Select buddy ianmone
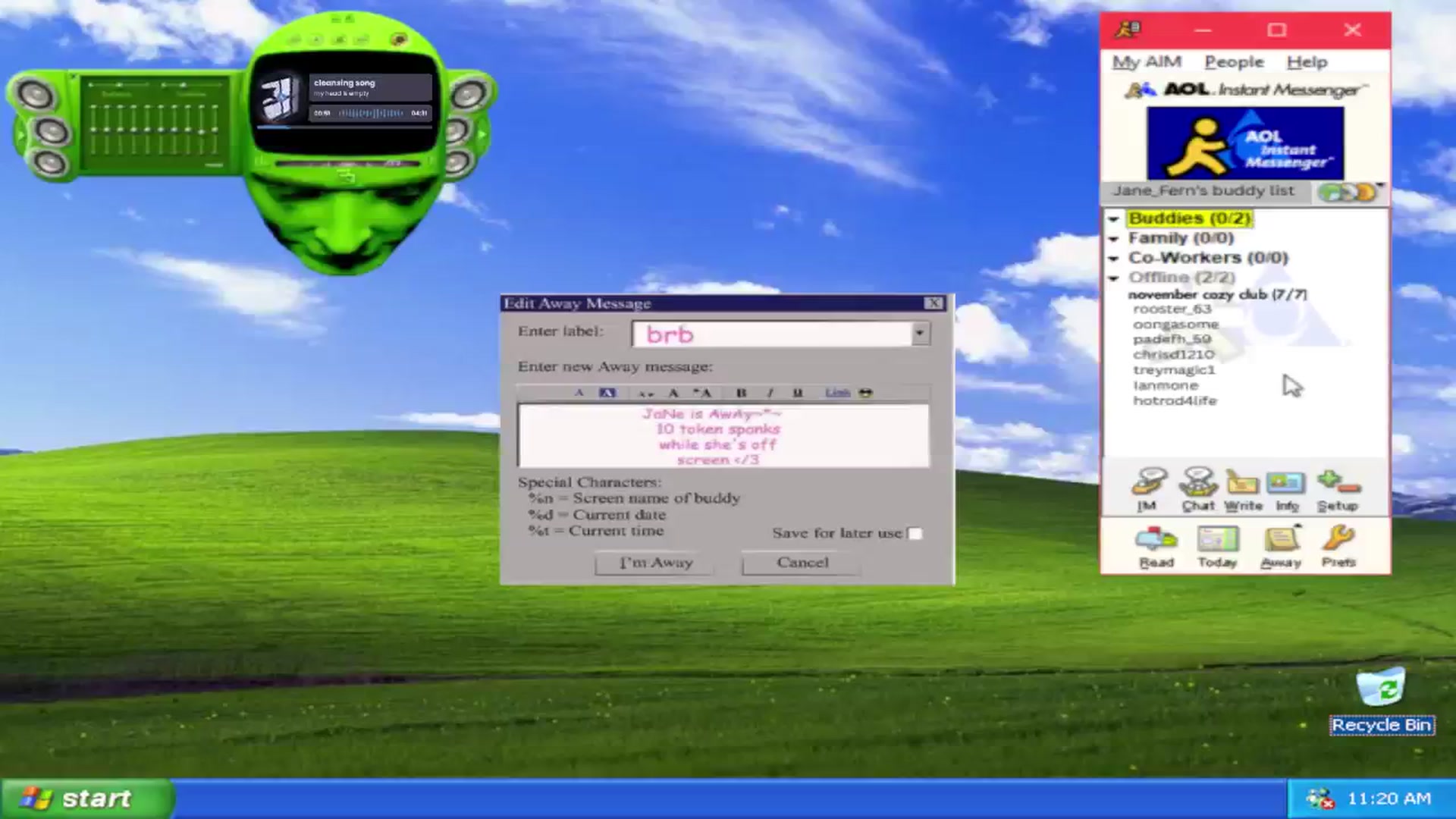 [1166, 385]
